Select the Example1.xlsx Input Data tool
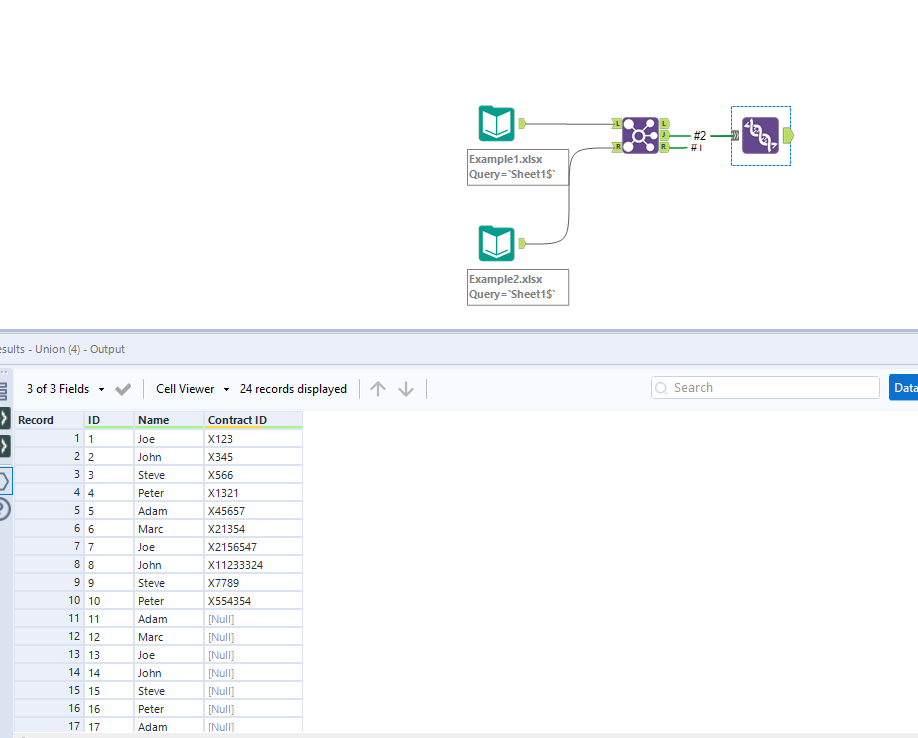This screenshot has height=738, width=918. pos(496,123)
